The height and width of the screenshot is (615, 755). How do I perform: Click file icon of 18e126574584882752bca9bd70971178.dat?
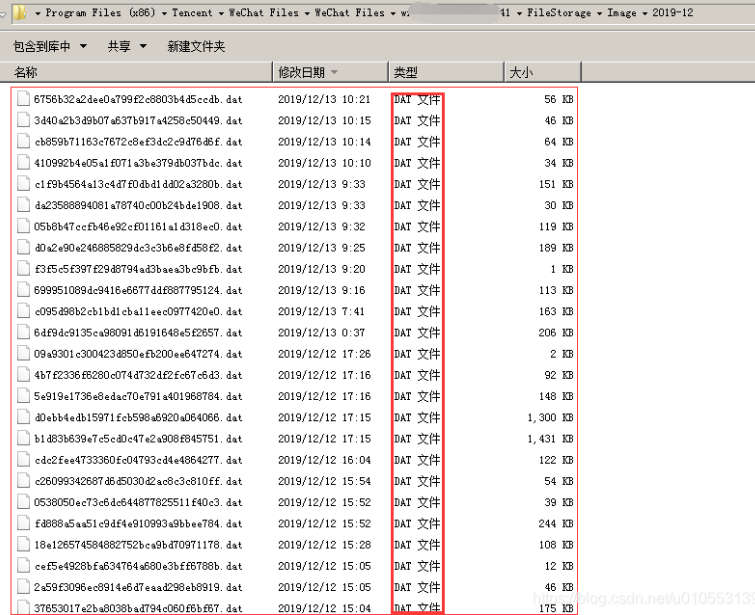[23, 544]
